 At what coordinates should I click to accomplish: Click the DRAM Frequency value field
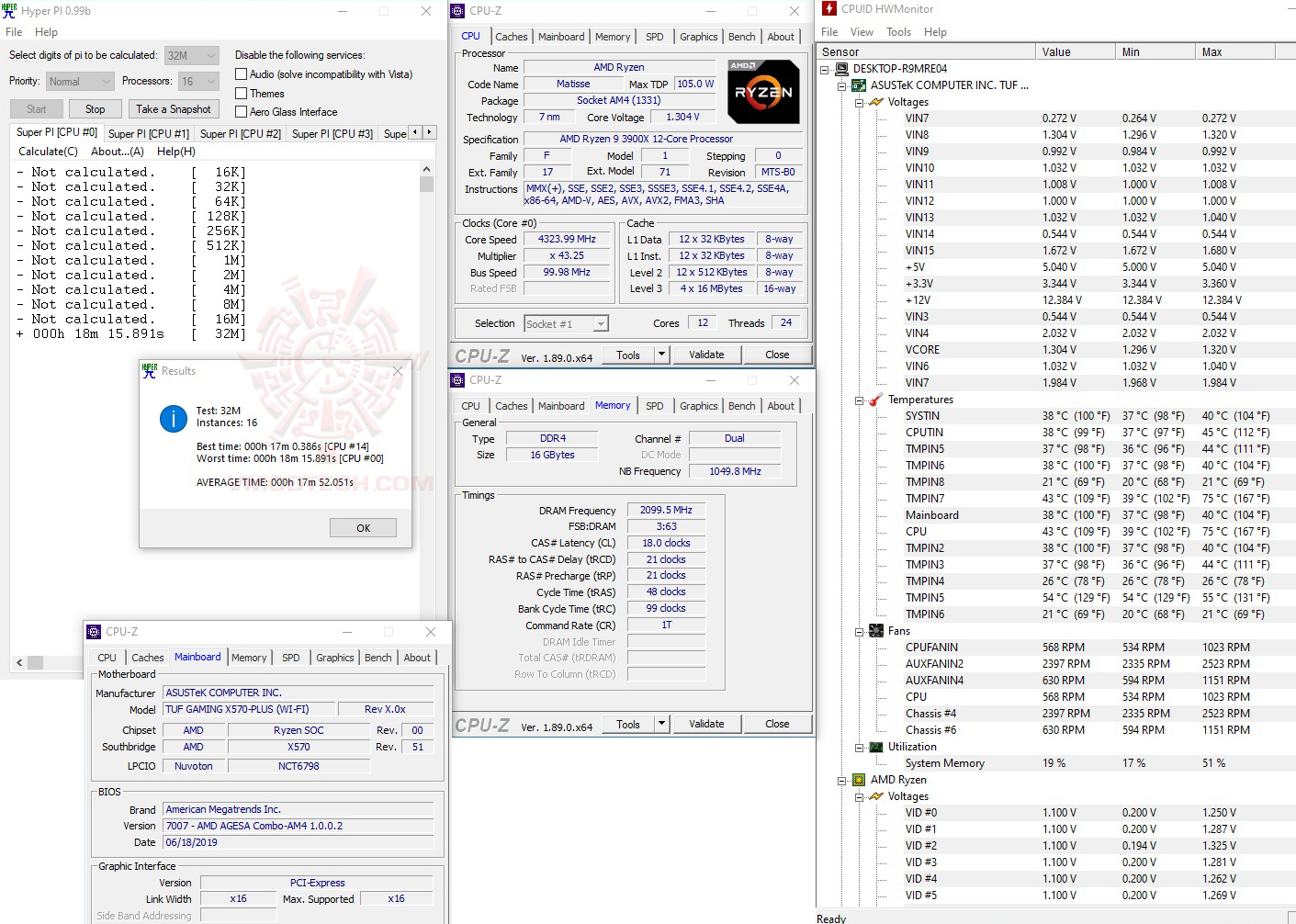coord(667,510)
